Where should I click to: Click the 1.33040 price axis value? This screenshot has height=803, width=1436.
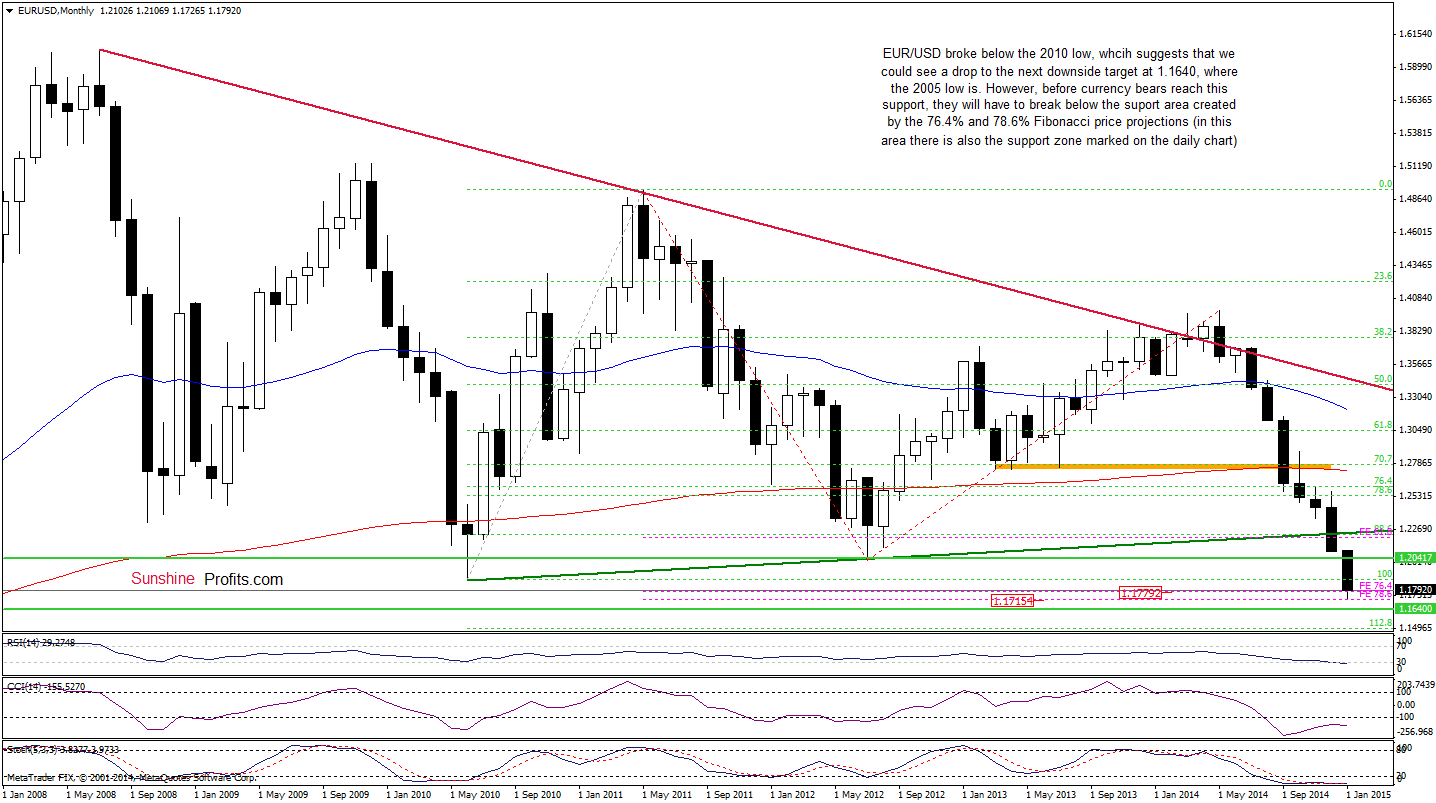(1416, 397)
